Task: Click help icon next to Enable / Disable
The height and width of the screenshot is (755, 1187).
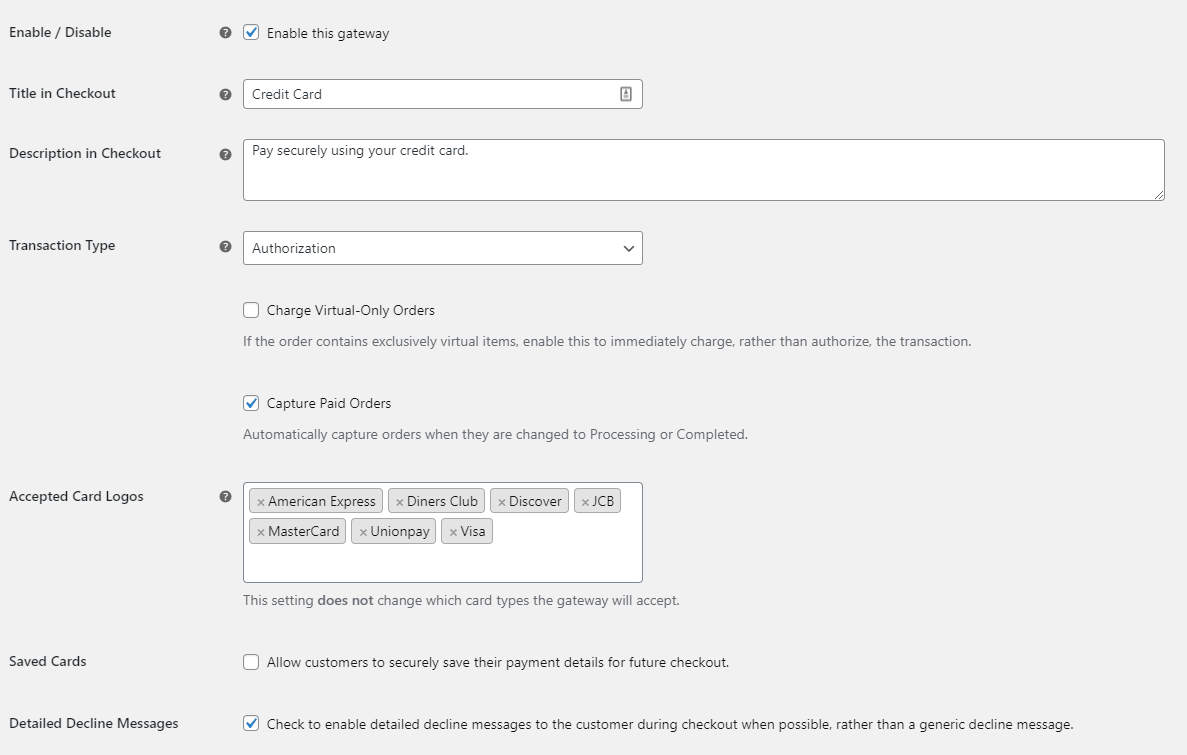Action: pos(225,33)
